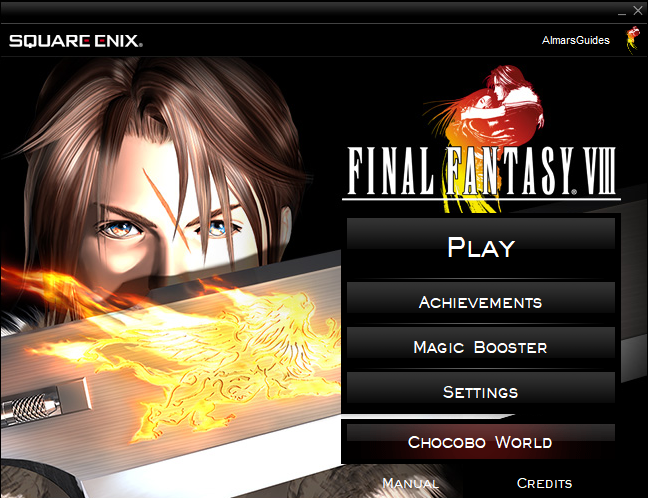Screen dimensions: 648x498
Task: Click Squall's left blue eye
Action: tap(217, 228)
